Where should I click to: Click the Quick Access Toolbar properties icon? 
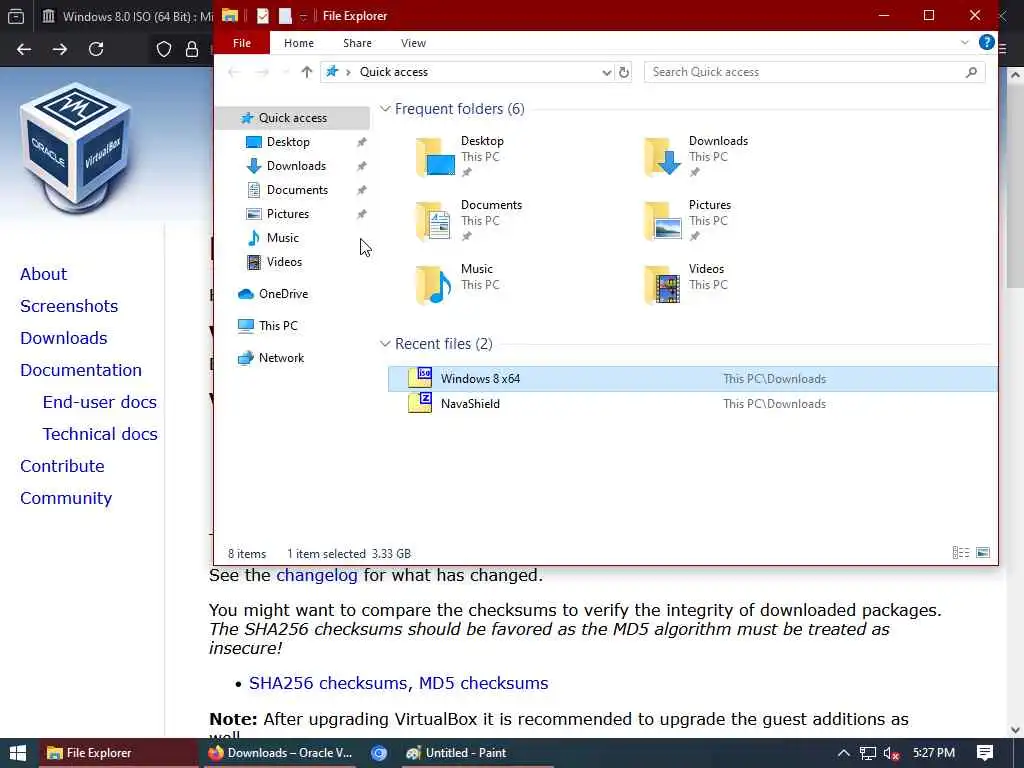263,16
